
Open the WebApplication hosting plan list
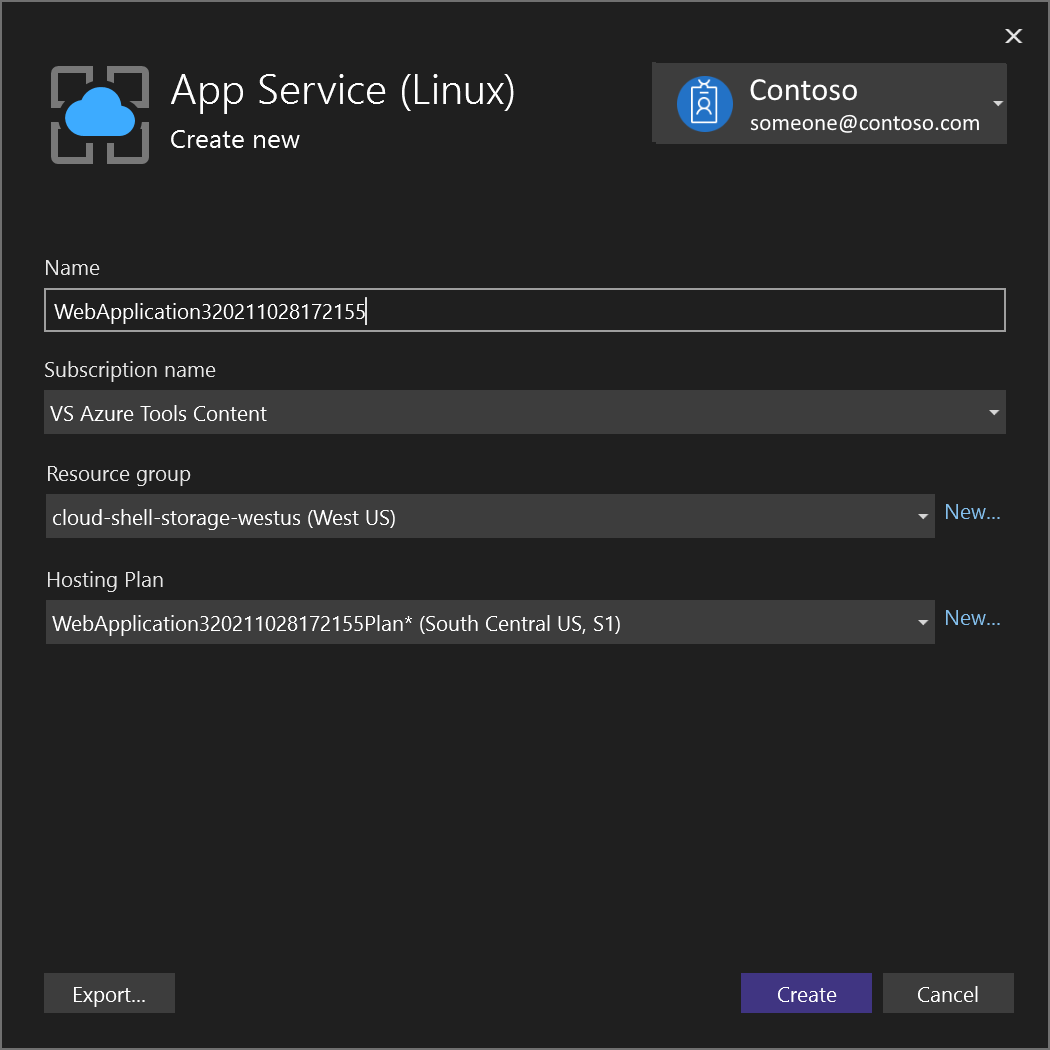pos(480,622)
